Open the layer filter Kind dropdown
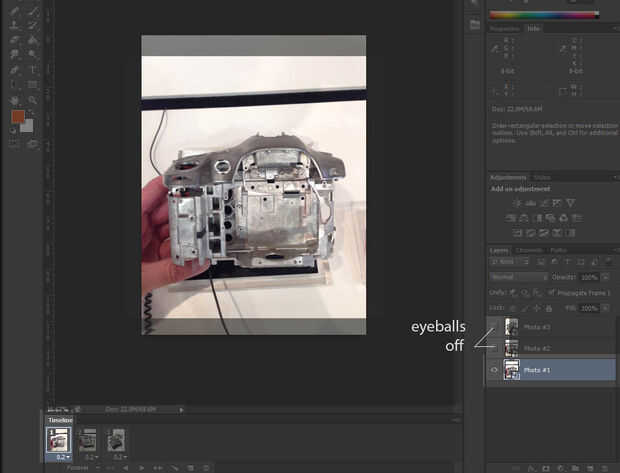This screenshot has width=620, height=473. pyautogui.click(x=510, y=261)
